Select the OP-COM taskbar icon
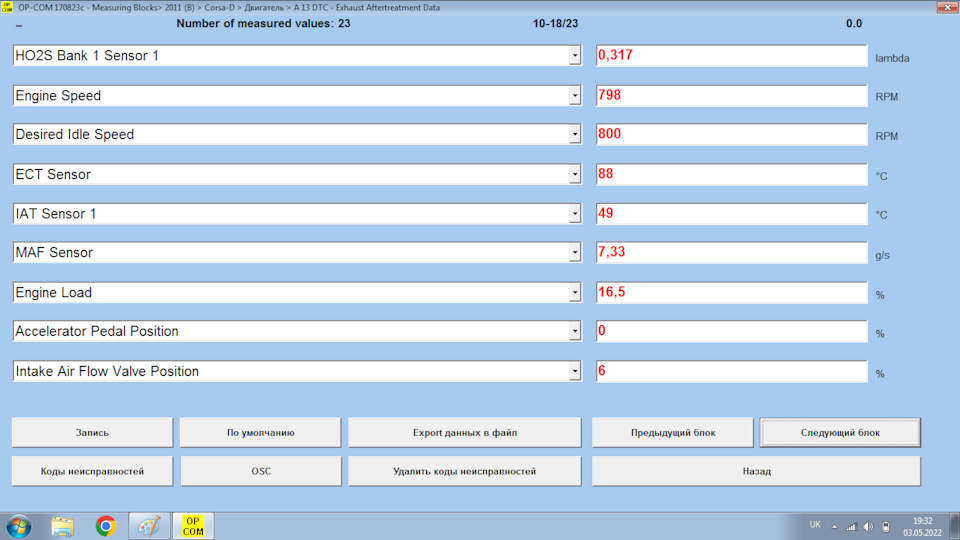 [x=193, y=527]
